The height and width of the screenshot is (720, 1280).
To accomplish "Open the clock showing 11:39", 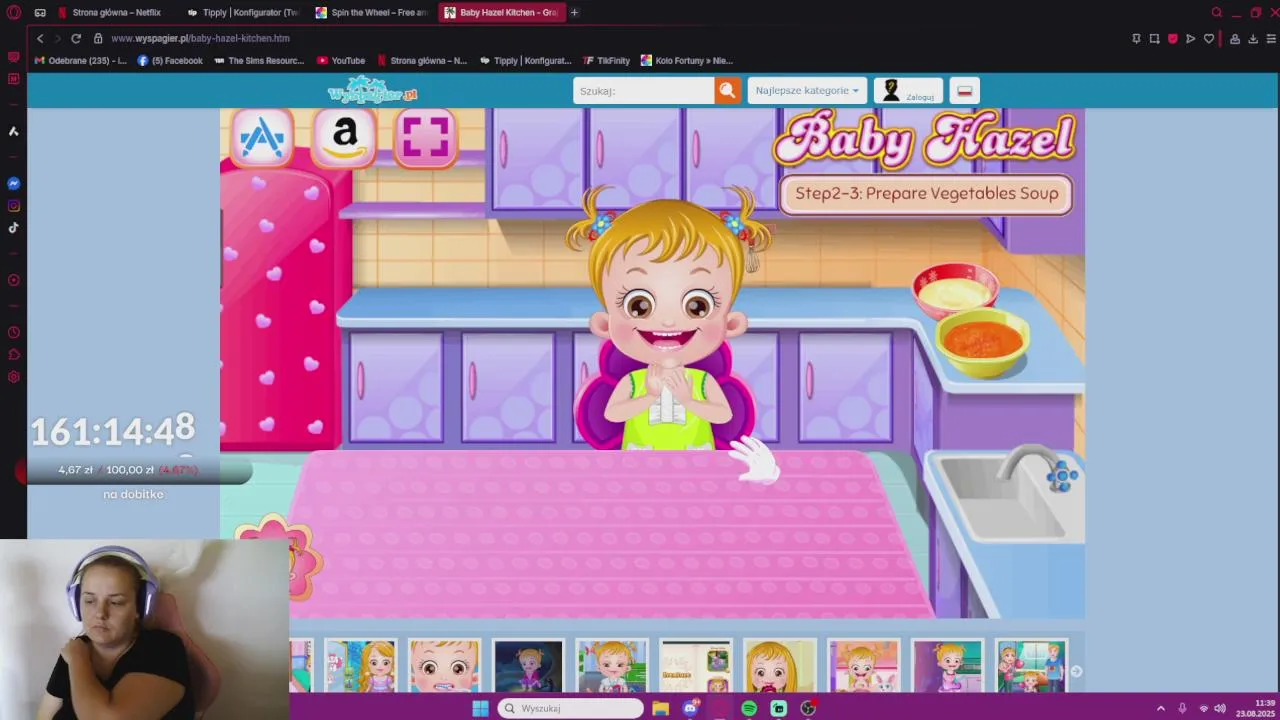I will click(1256, 708).
